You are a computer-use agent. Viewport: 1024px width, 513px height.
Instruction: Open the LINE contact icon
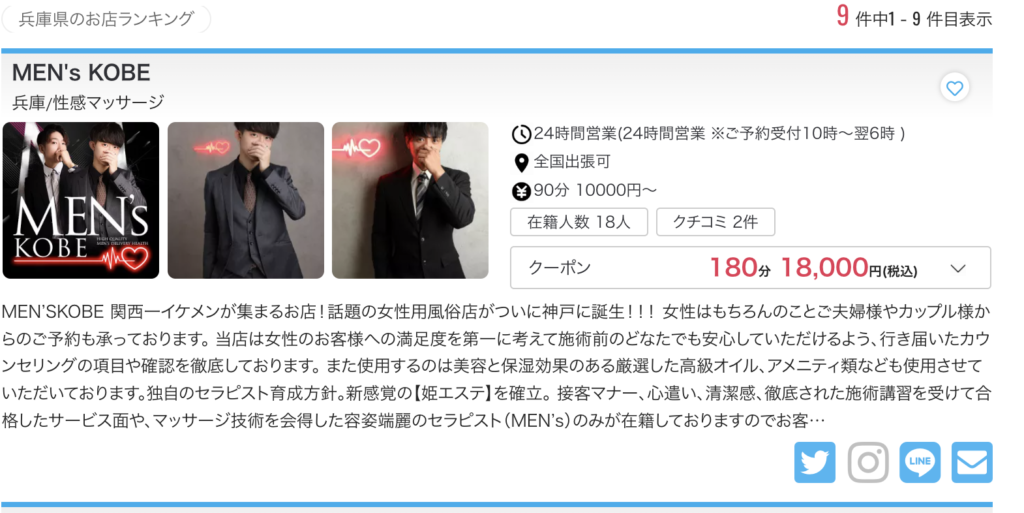click(920, 462)
